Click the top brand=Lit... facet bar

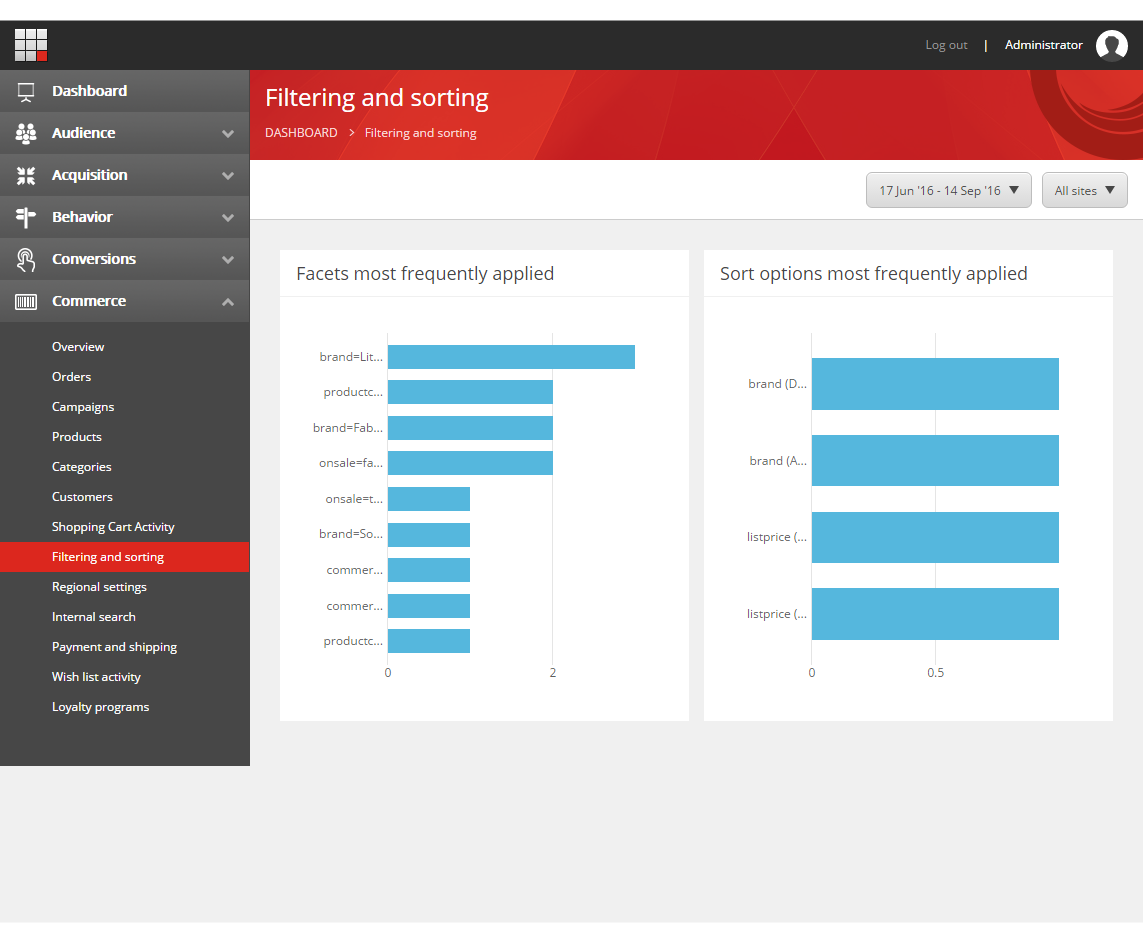[x=511, y=357]
